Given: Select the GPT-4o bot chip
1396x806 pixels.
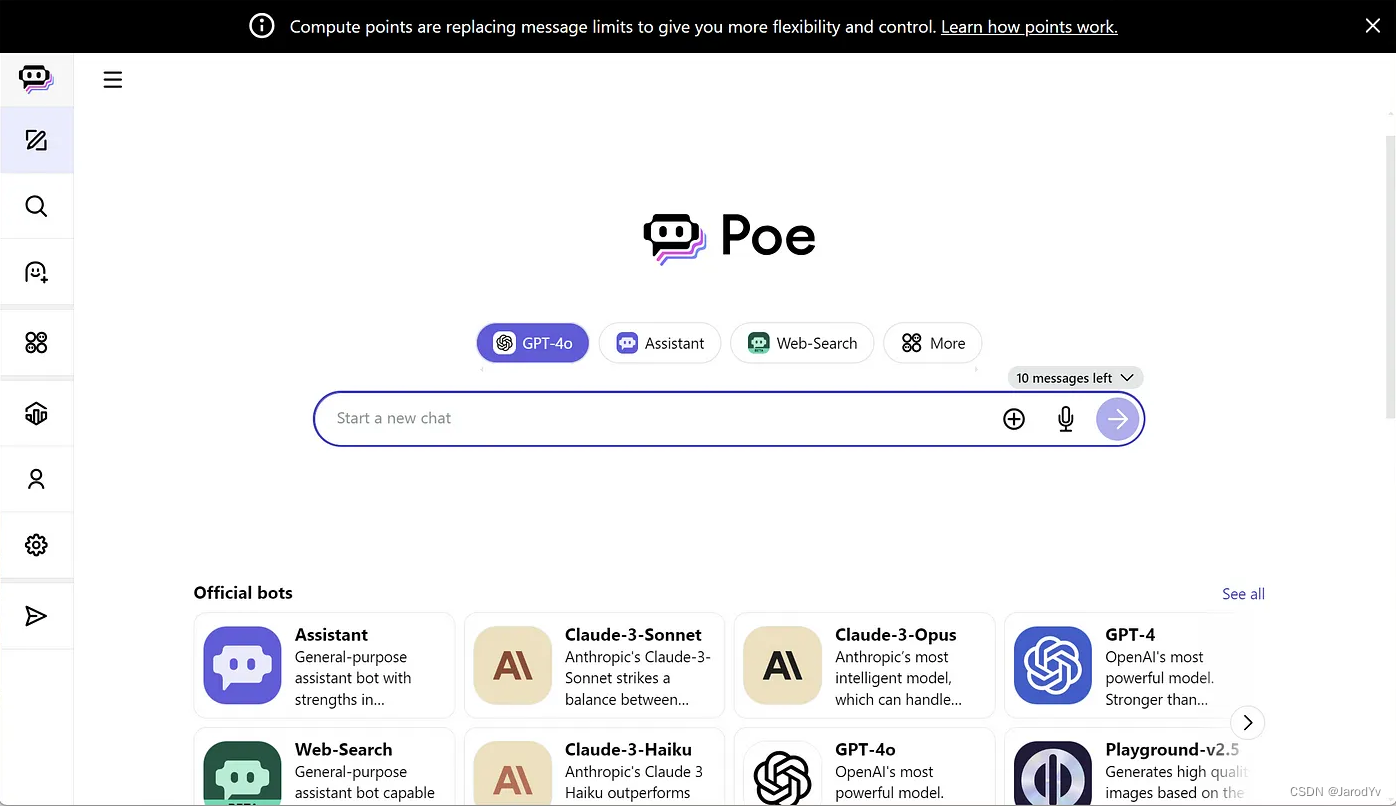Looking at the screenshot, I should point(533,343).
